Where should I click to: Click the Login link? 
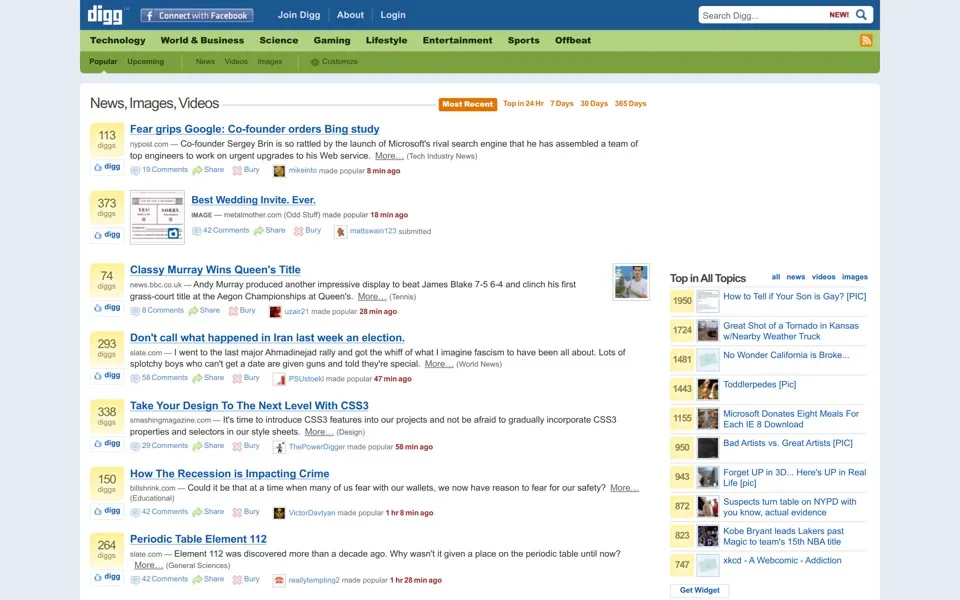[x=393, y=15]
